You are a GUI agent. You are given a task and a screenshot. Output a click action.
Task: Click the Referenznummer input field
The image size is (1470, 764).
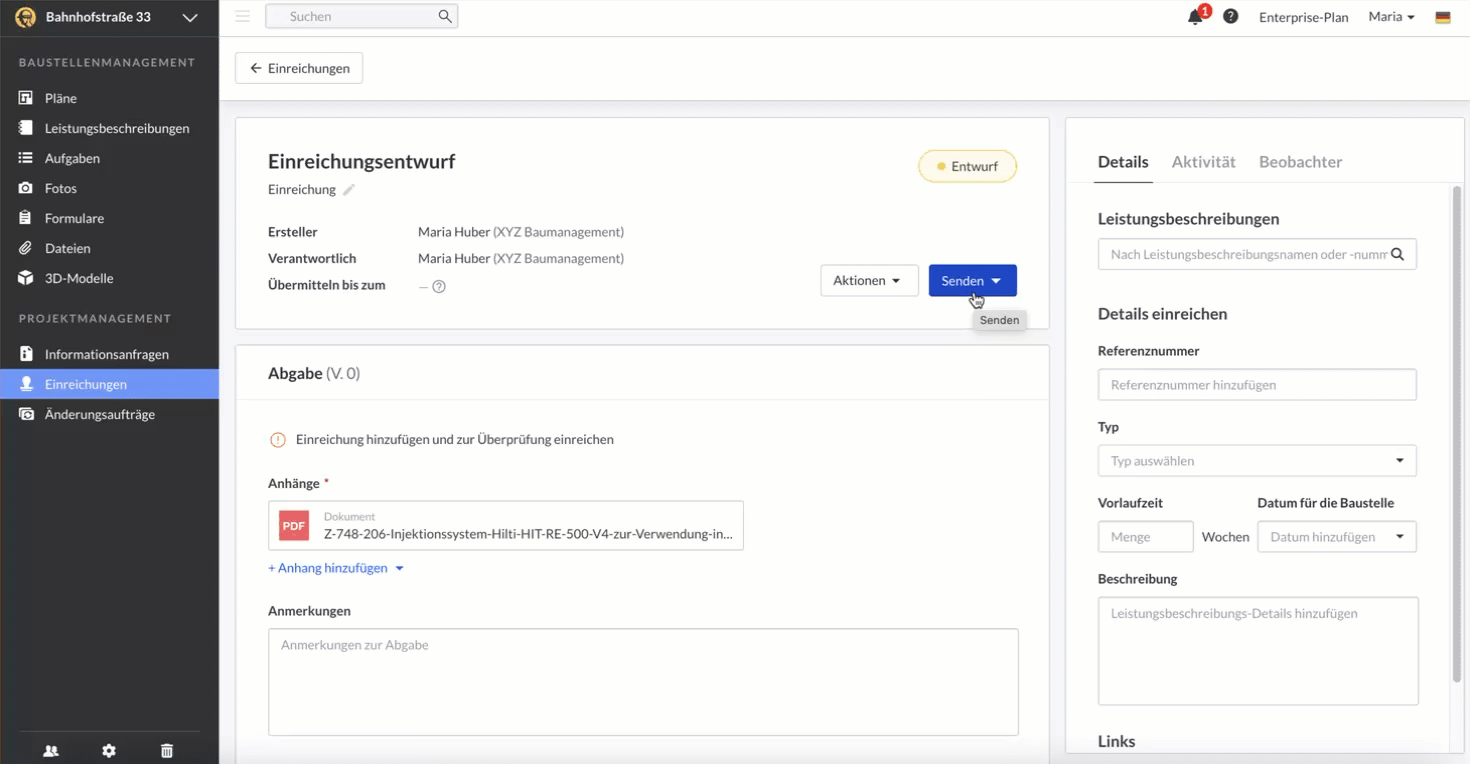pos(1257,385)
